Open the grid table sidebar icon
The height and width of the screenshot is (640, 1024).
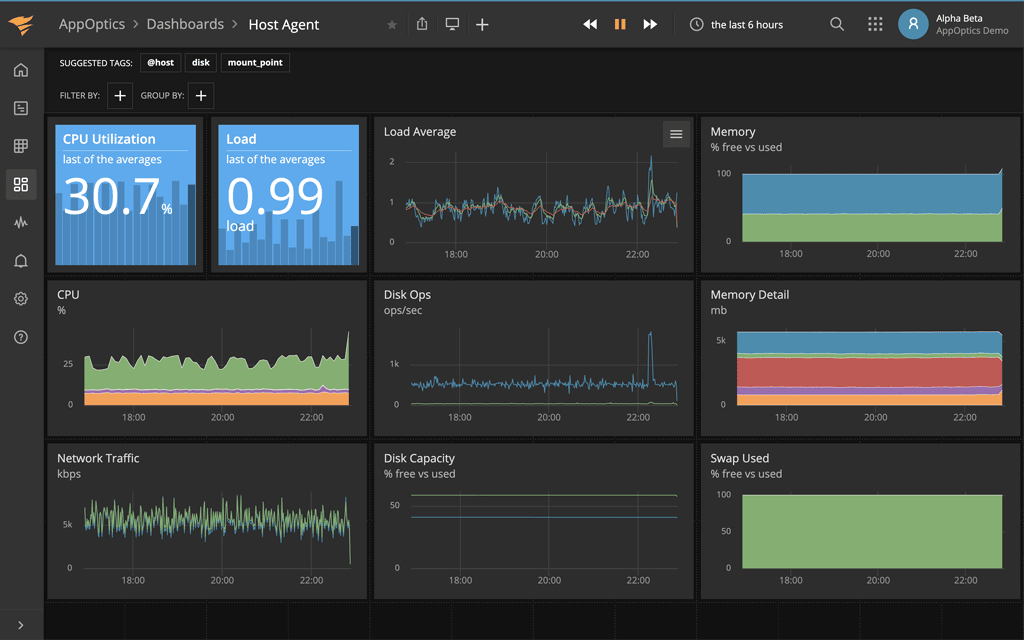coord(21,146)
